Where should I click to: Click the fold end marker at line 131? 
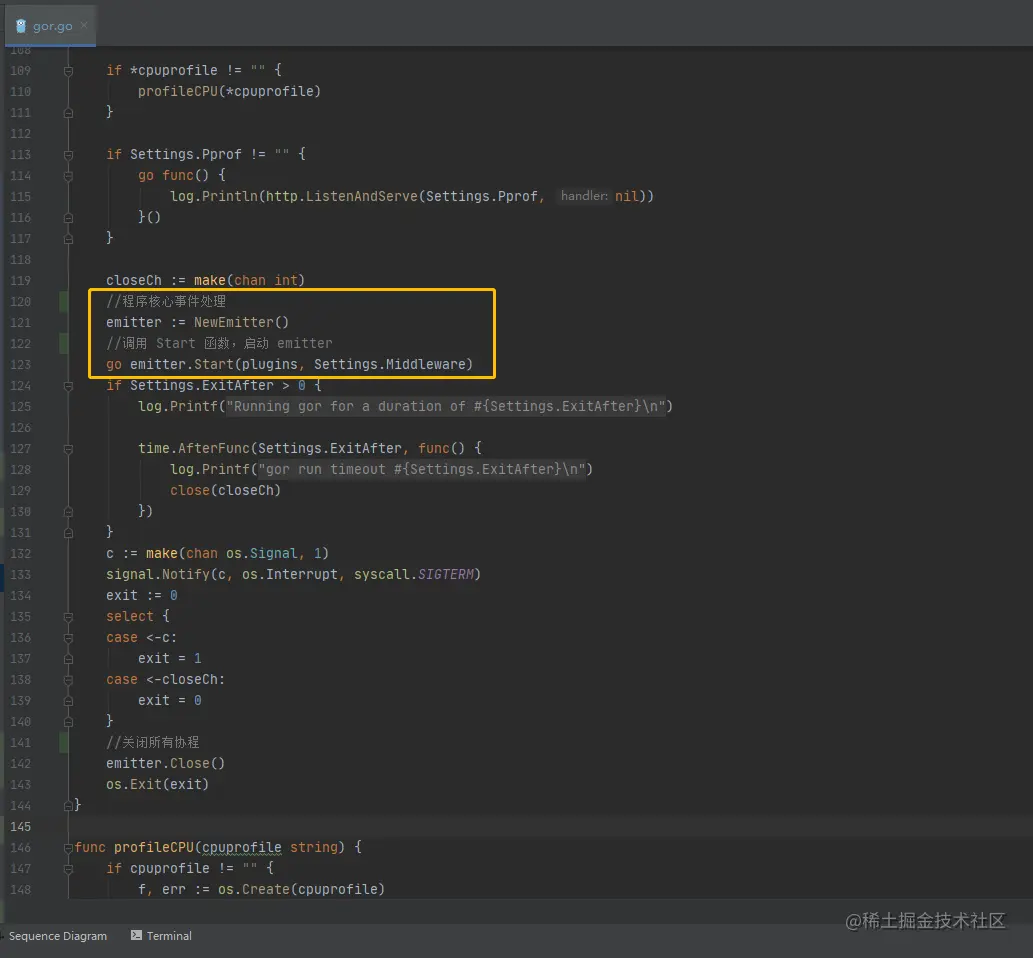click(x=68, y=533)
